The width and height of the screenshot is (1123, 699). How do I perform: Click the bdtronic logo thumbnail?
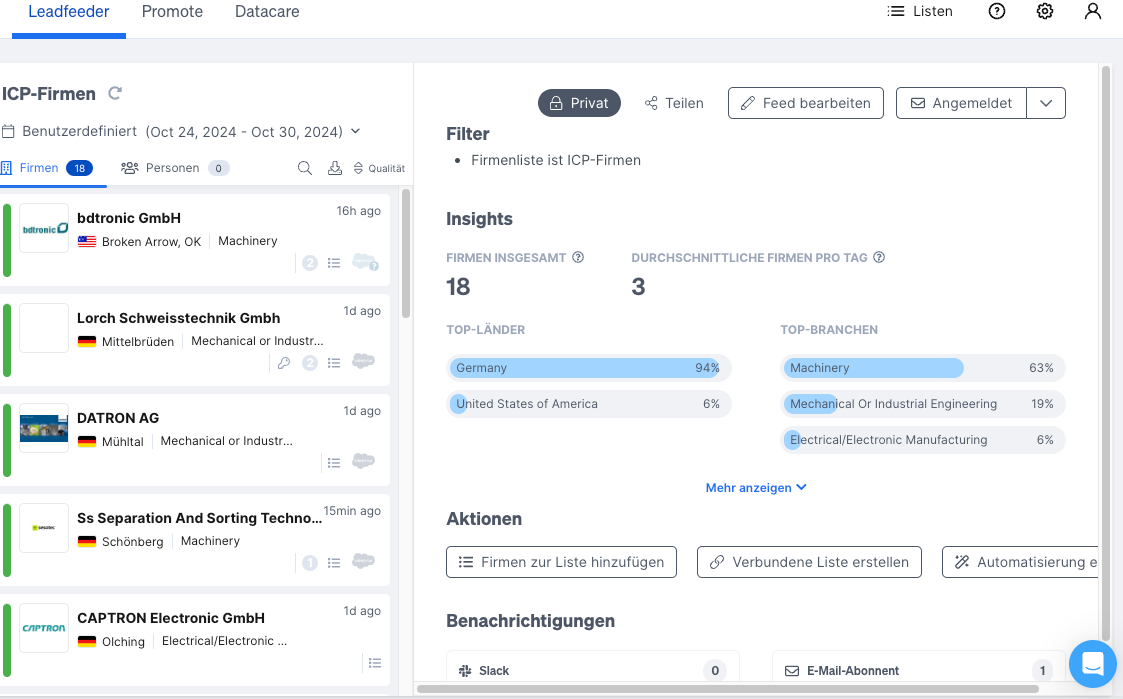[x=44, y=228]
